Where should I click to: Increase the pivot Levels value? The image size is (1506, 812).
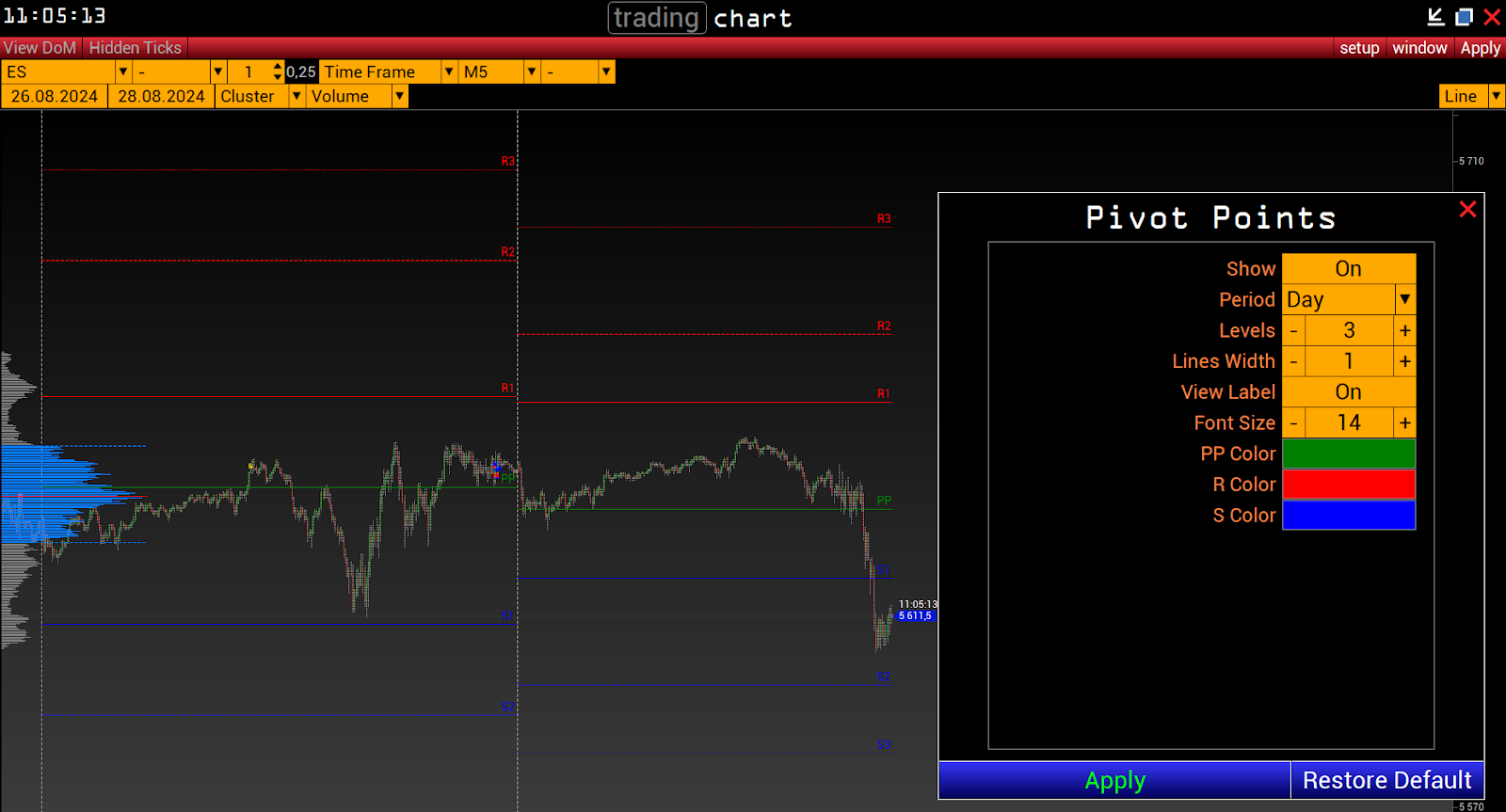tap(1404, 331)
